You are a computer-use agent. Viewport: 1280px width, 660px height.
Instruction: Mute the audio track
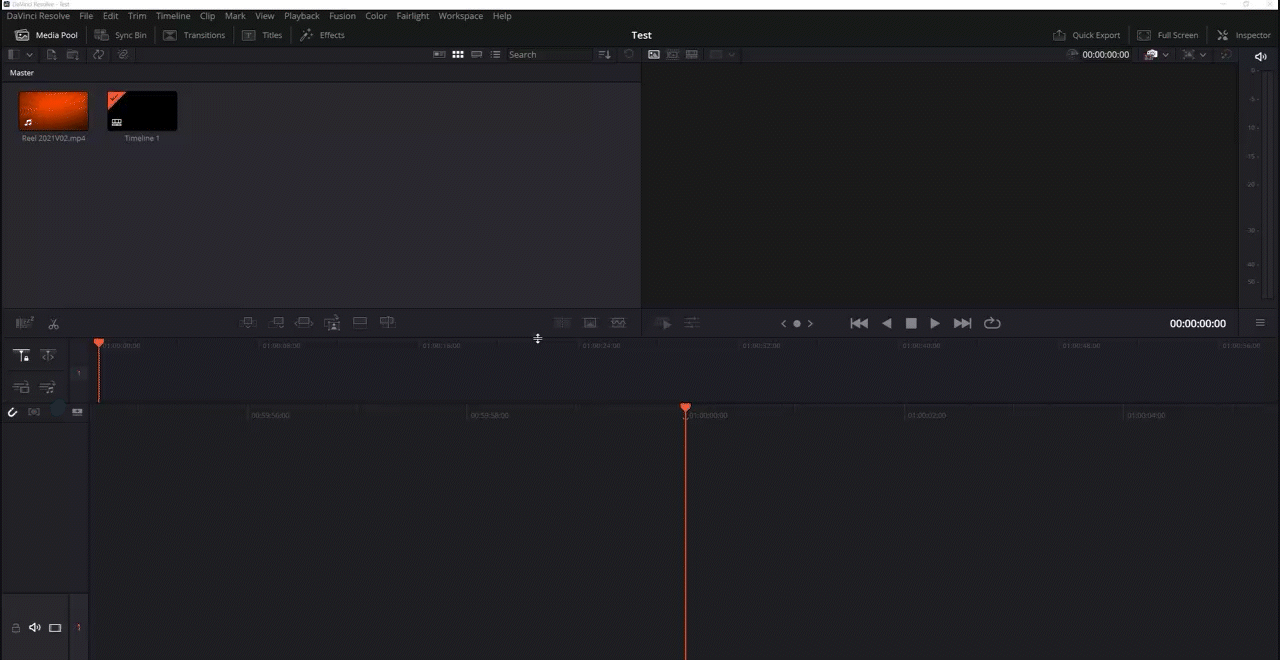(35, 627)
